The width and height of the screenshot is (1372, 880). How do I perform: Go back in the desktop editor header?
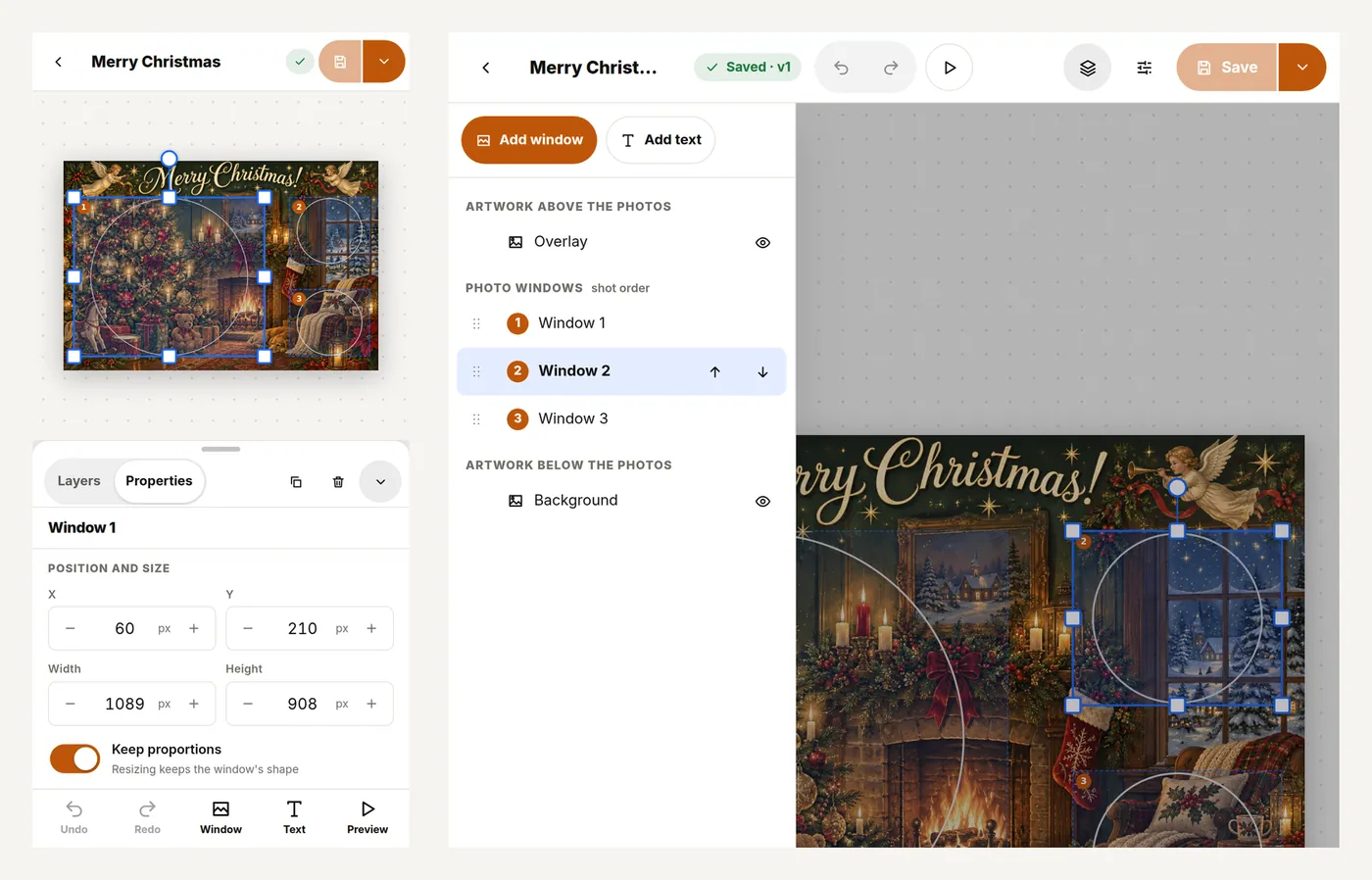(x=486, y=68)
